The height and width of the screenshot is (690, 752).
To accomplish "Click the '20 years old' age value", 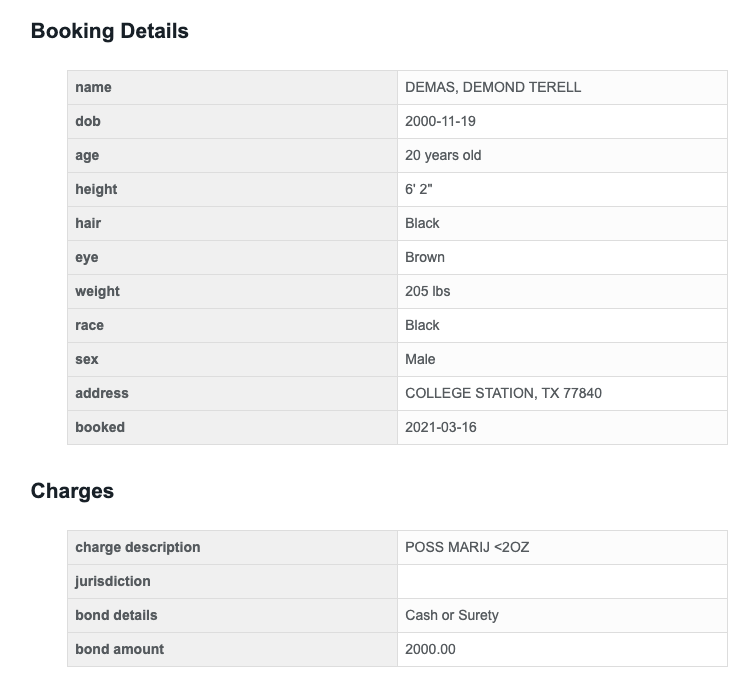I will (443, 155).
